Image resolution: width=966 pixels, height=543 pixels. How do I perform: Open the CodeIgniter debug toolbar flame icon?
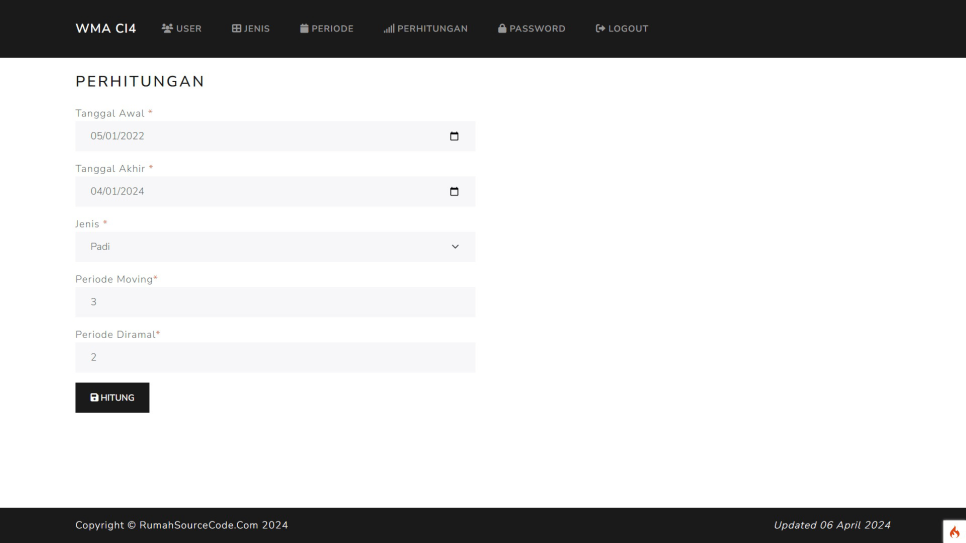(x=954, y=532)
